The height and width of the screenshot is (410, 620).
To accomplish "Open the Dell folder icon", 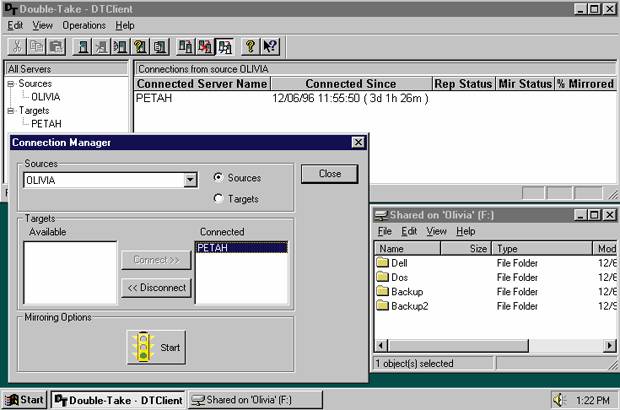I will (x=383, y=263).
